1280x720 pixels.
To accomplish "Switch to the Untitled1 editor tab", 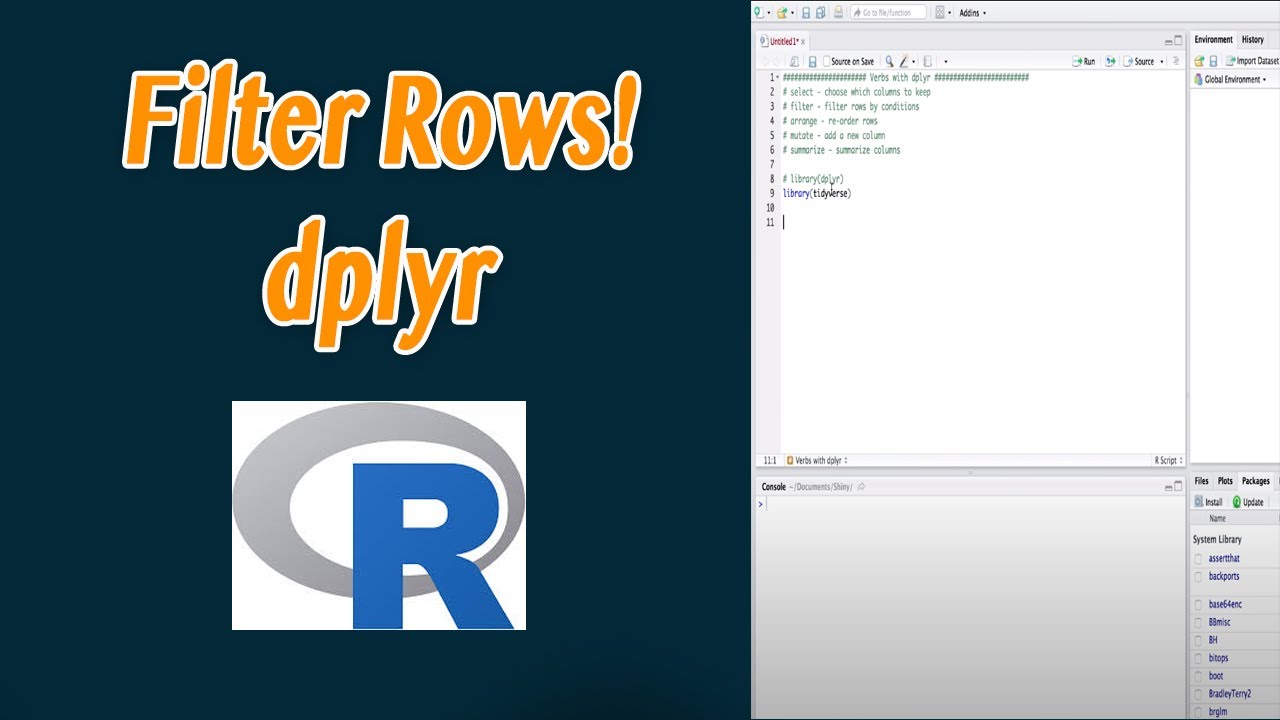I will coord(781,41).
